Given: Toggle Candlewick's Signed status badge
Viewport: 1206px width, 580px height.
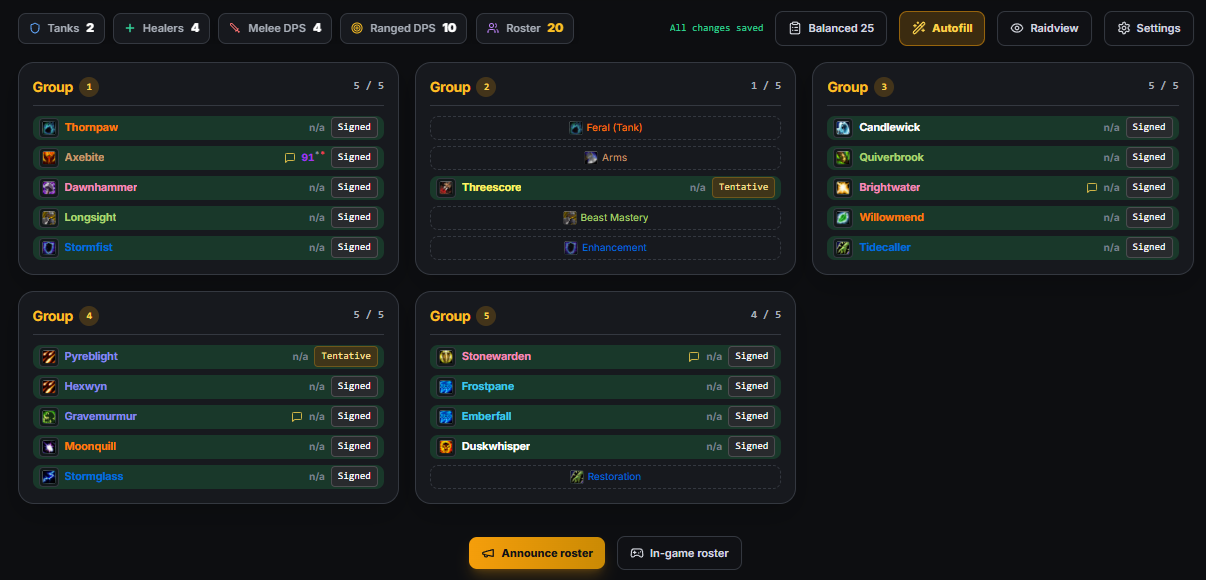Looking at the screenshot, I should pos(1149,128).
